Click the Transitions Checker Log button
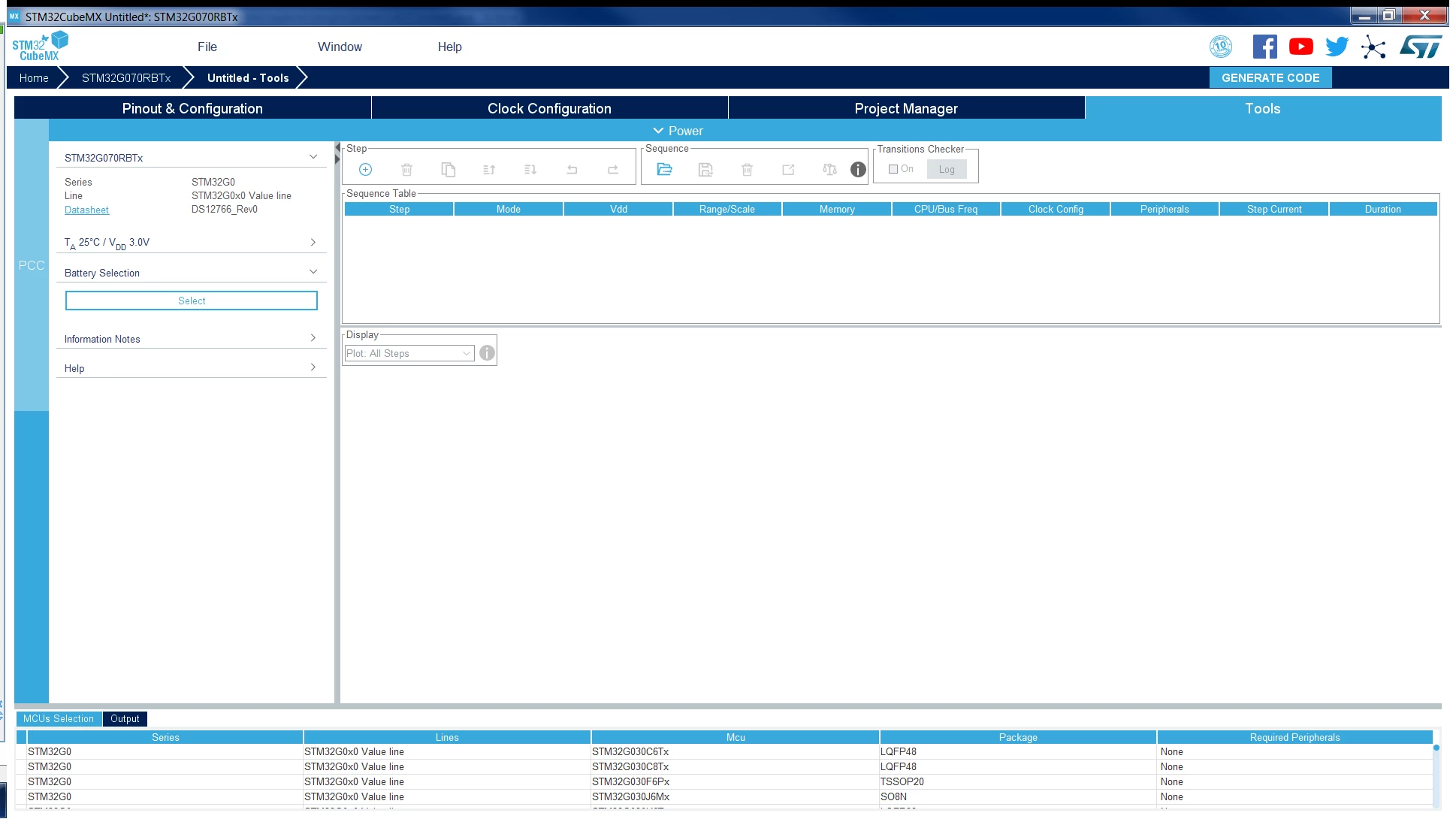Image resolution: width=1456 pixels, height=825 pixels. 947,169
